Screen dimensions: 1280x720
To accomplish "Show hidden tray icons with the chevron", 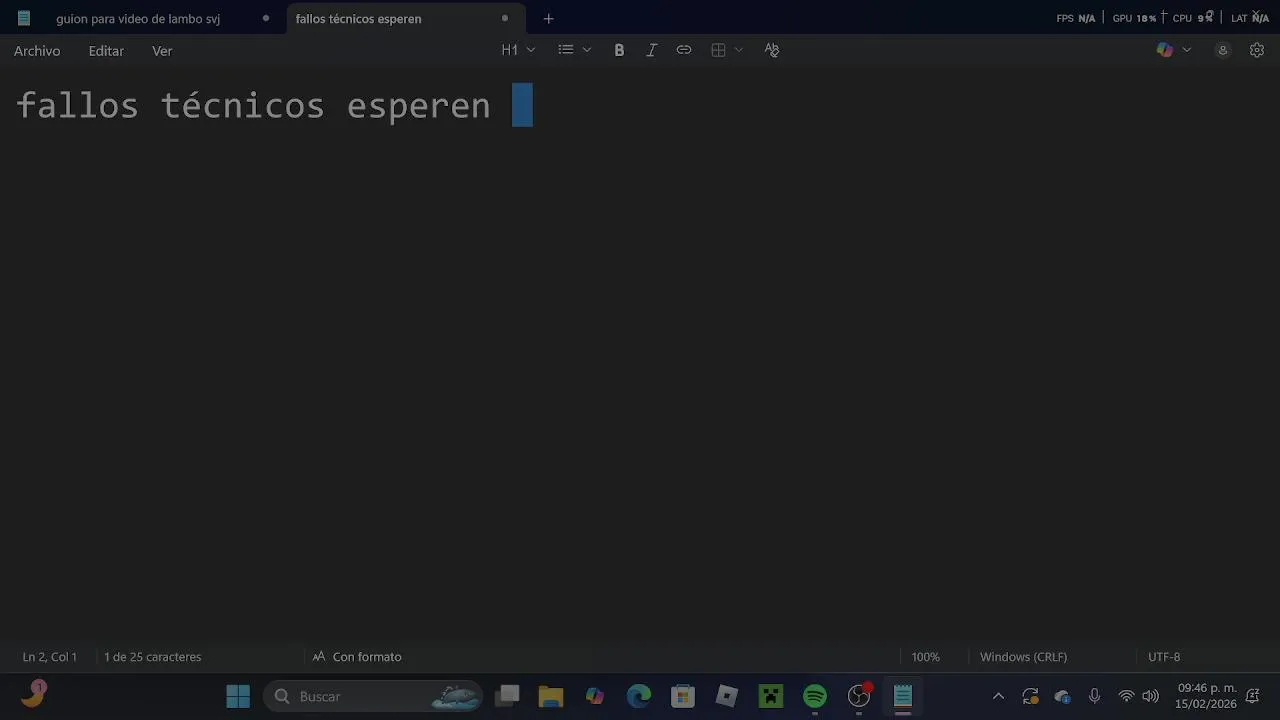I will point(998,696).
